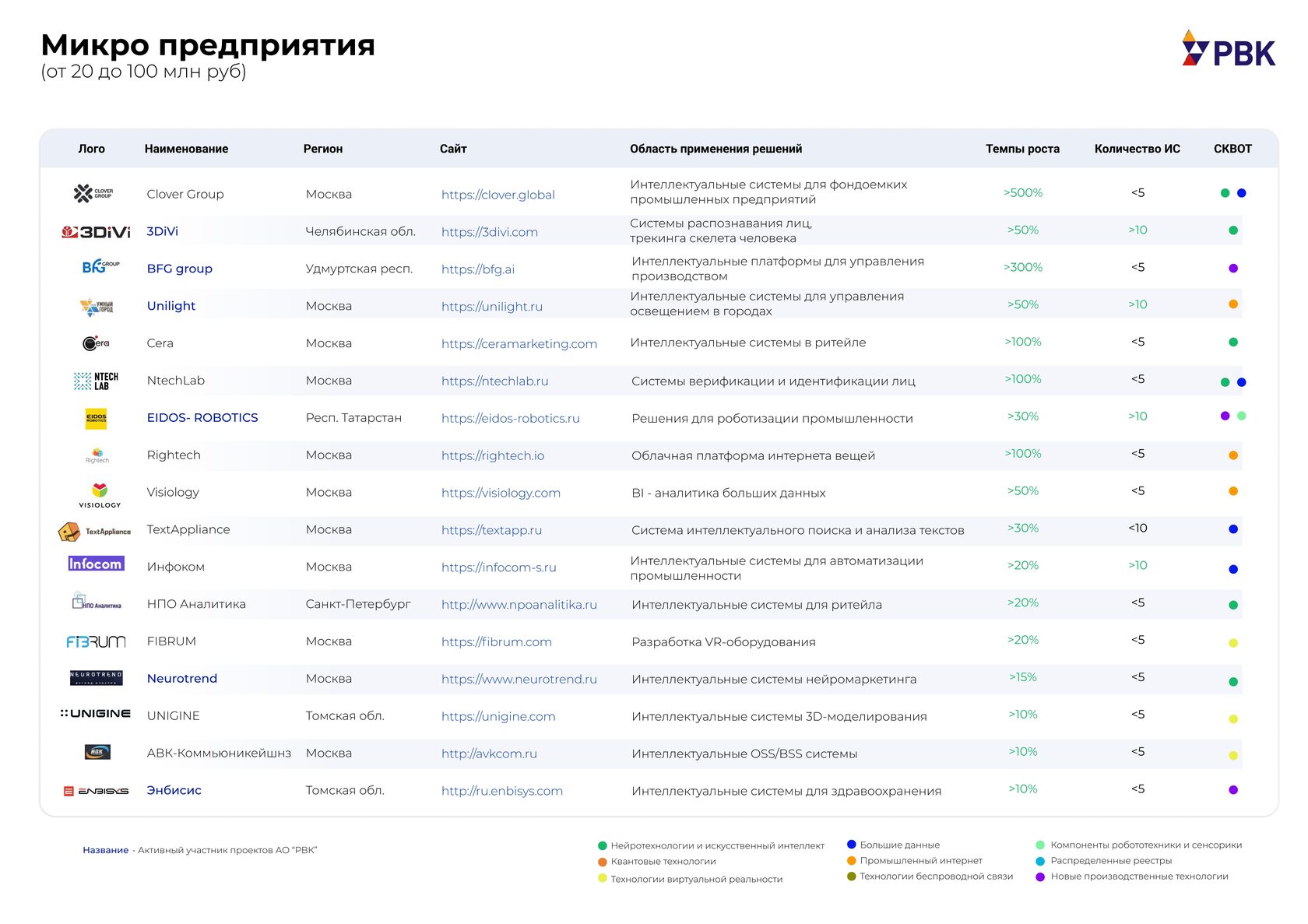1308x924 pixels.
Task: Click the purple dot in Энбисис row
Action: click(1233, 790)
